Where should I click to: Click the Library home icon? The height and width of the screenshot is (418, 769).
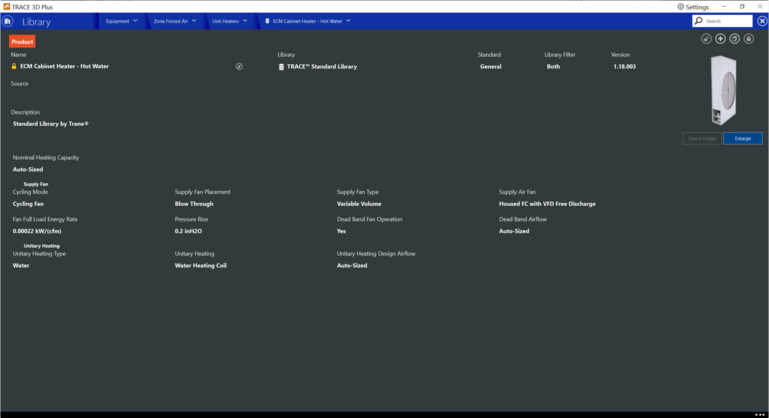click(x=8, y=21)
